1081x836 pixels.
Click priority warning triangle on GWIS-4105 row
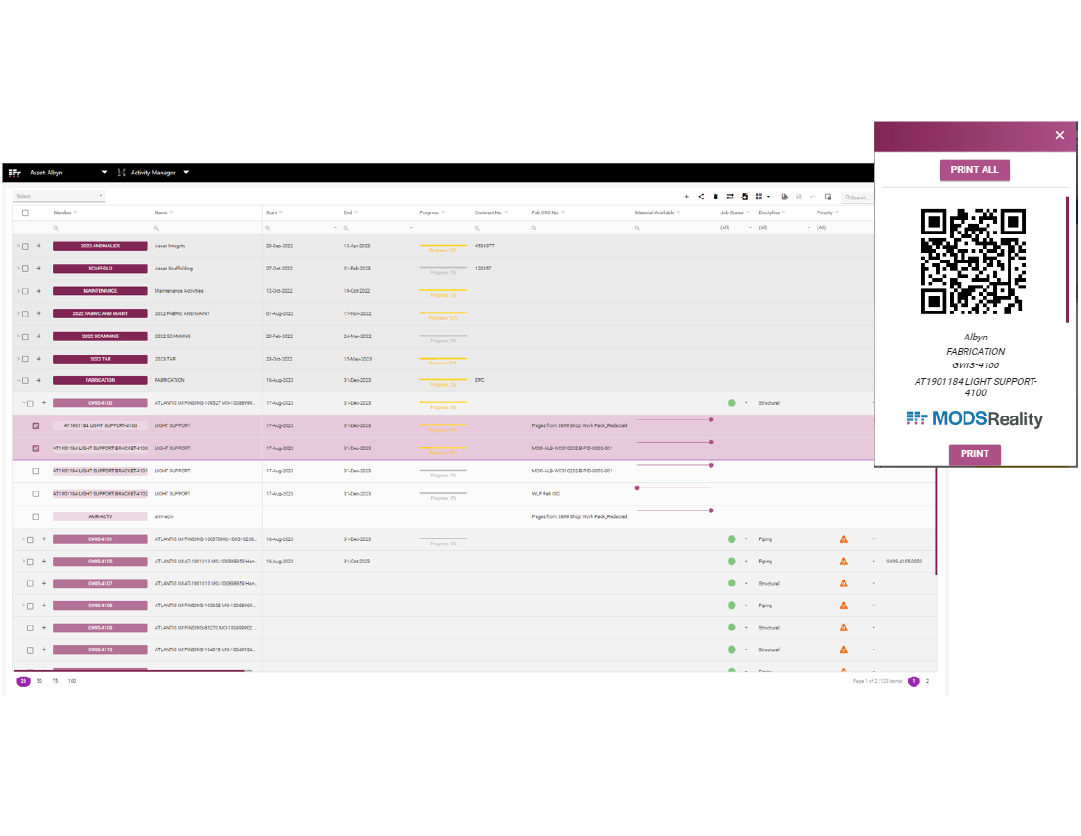point(843,561)
